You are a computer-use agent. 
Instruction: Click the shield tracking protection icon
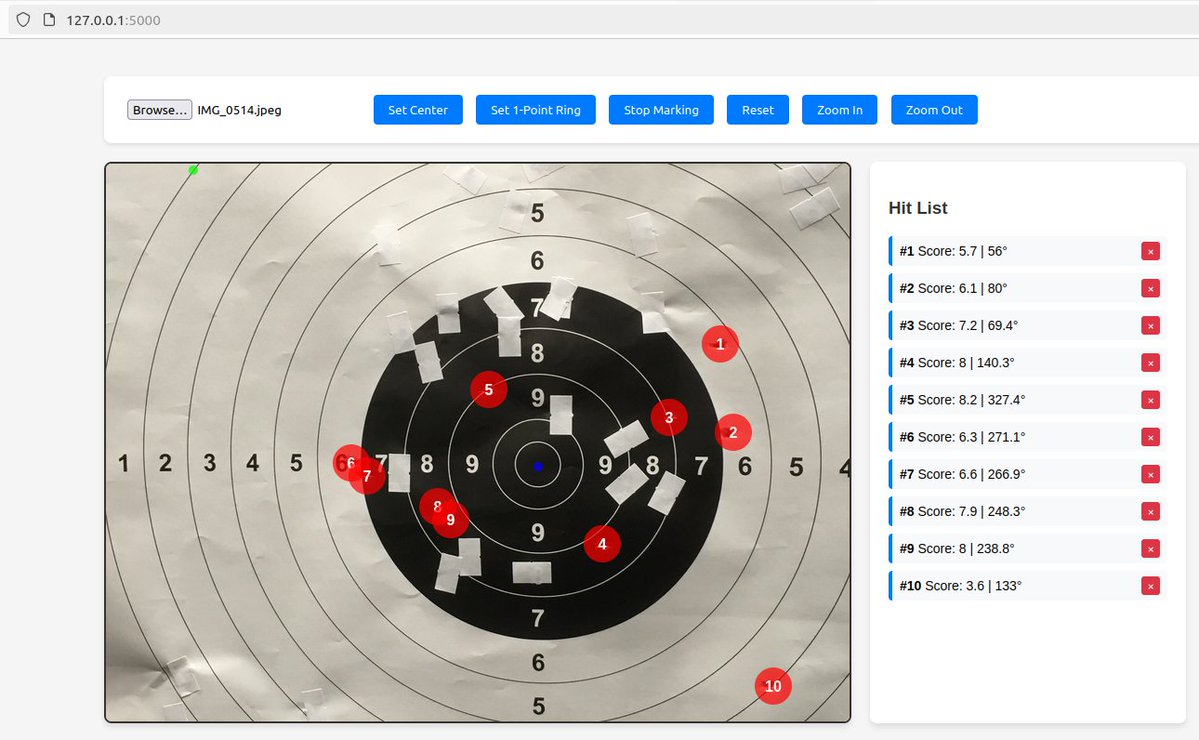click(x=23, y=20)
